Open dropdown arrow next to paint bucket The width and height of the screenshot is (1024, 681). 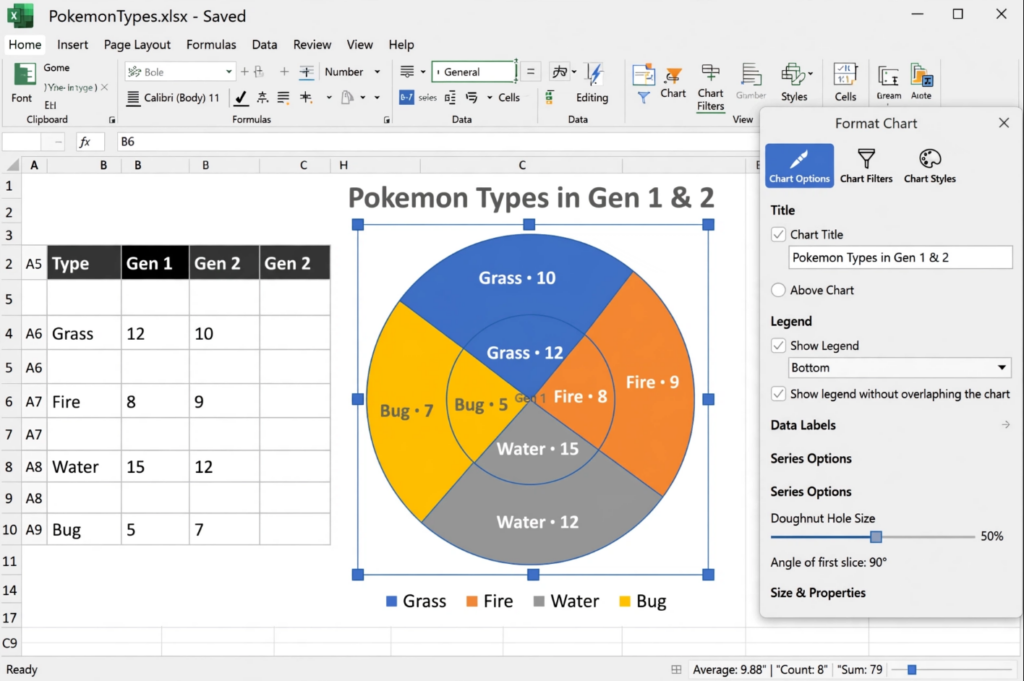[362, 98]
